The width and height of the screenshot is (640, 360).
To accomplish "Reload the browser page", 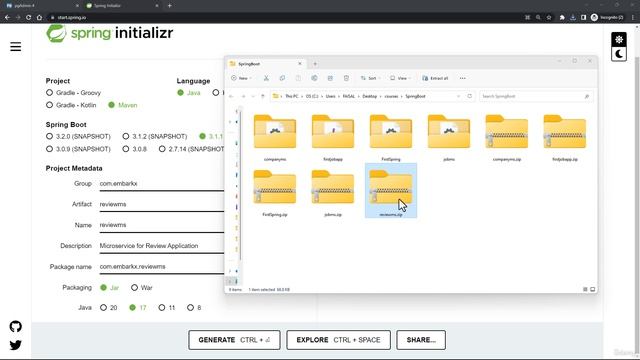I will [x=29, y=18].
